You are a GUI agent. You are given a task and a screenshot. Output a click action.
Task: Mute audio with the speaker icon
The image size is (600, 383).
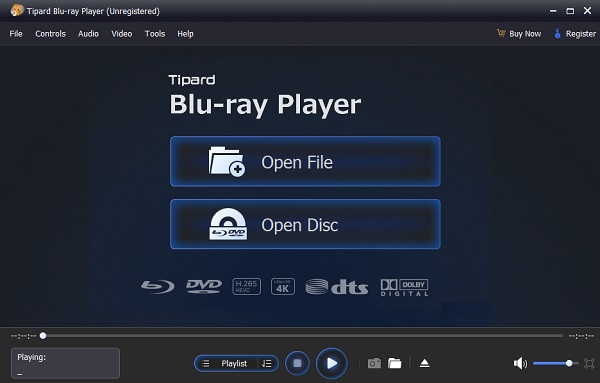[x=520, y=363]
